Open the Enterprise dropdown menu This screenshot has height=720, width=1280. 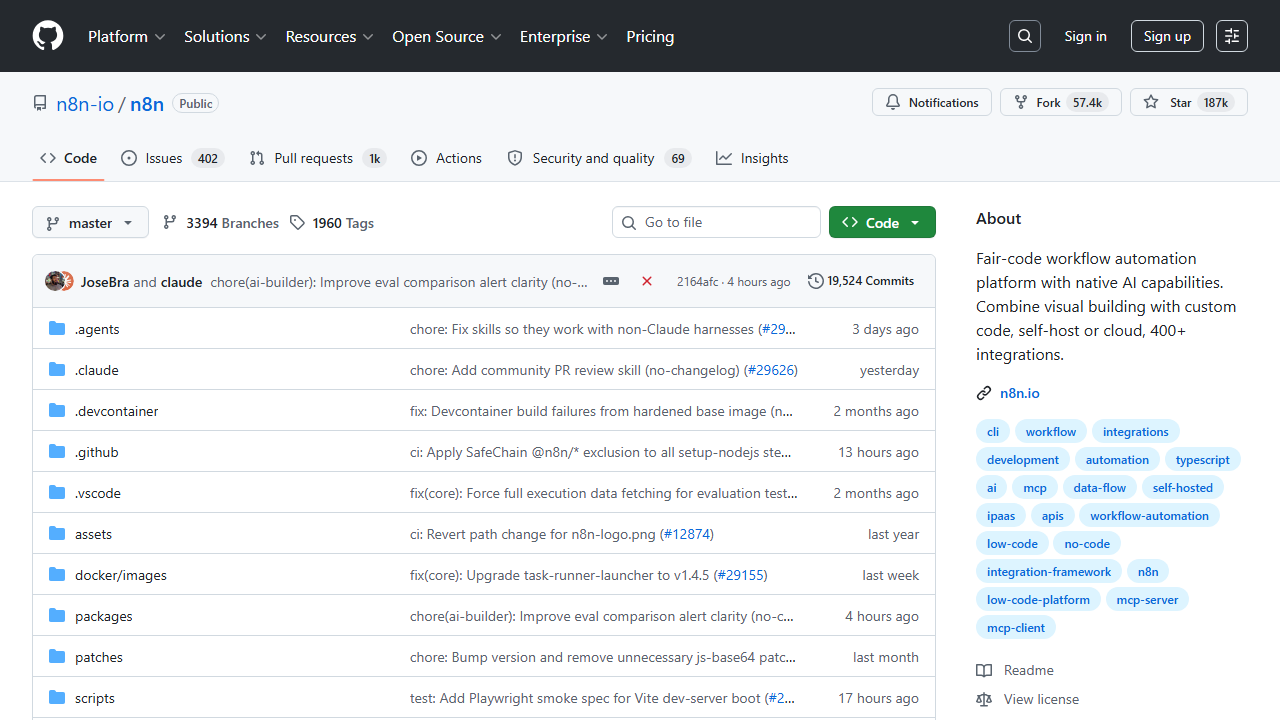point(563,36)
